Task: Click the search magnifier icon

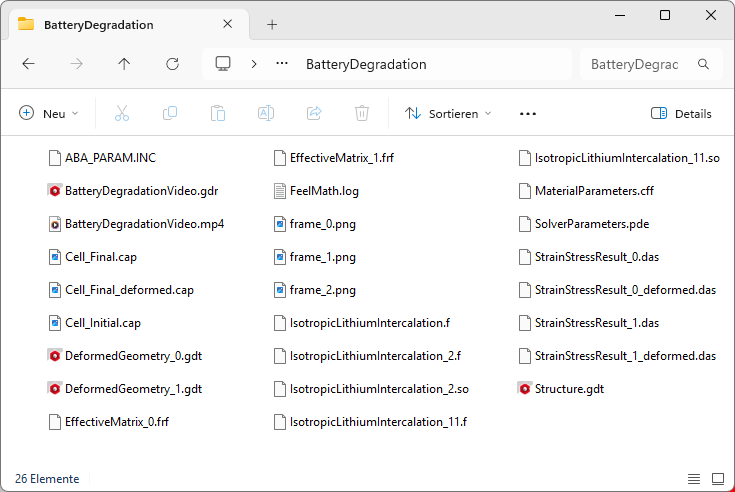Action: (x=703, y=64)
